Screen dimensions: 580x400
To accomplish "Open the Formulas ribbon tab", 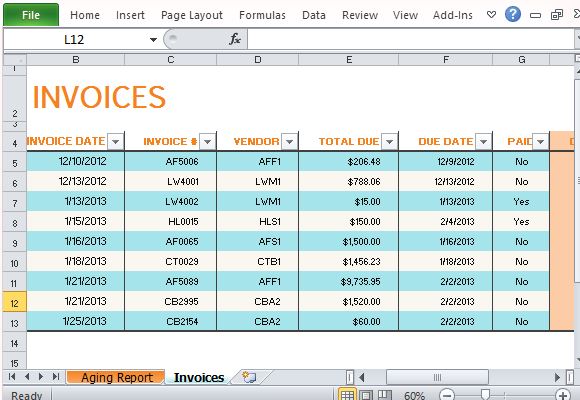I will (x=262, y=15).
